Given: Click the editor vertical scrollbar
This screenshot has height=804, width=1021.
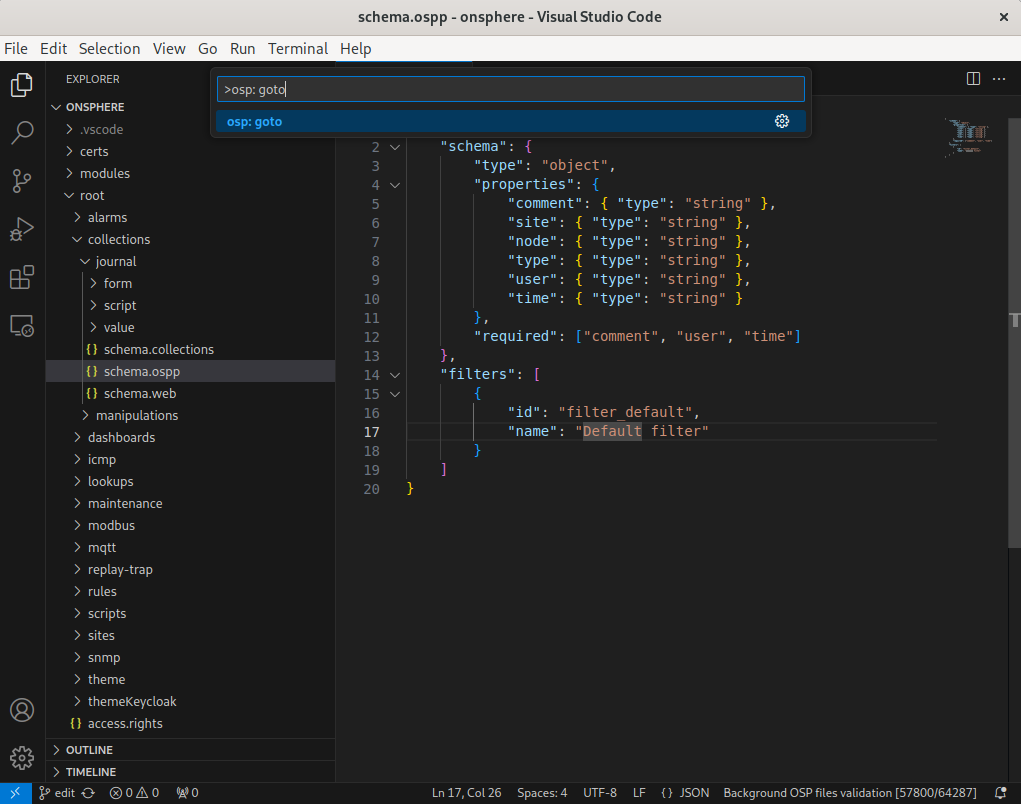Looking at the screenshot, I should [1014, 332].
